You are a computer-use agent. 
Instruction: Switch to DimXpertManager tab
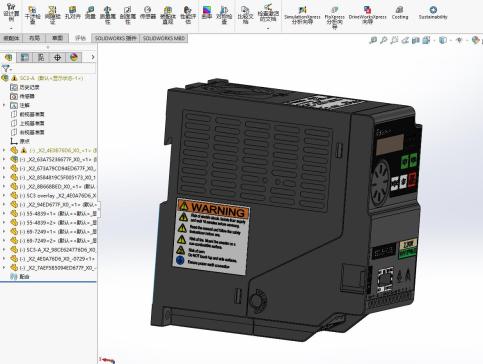point(58,57)
